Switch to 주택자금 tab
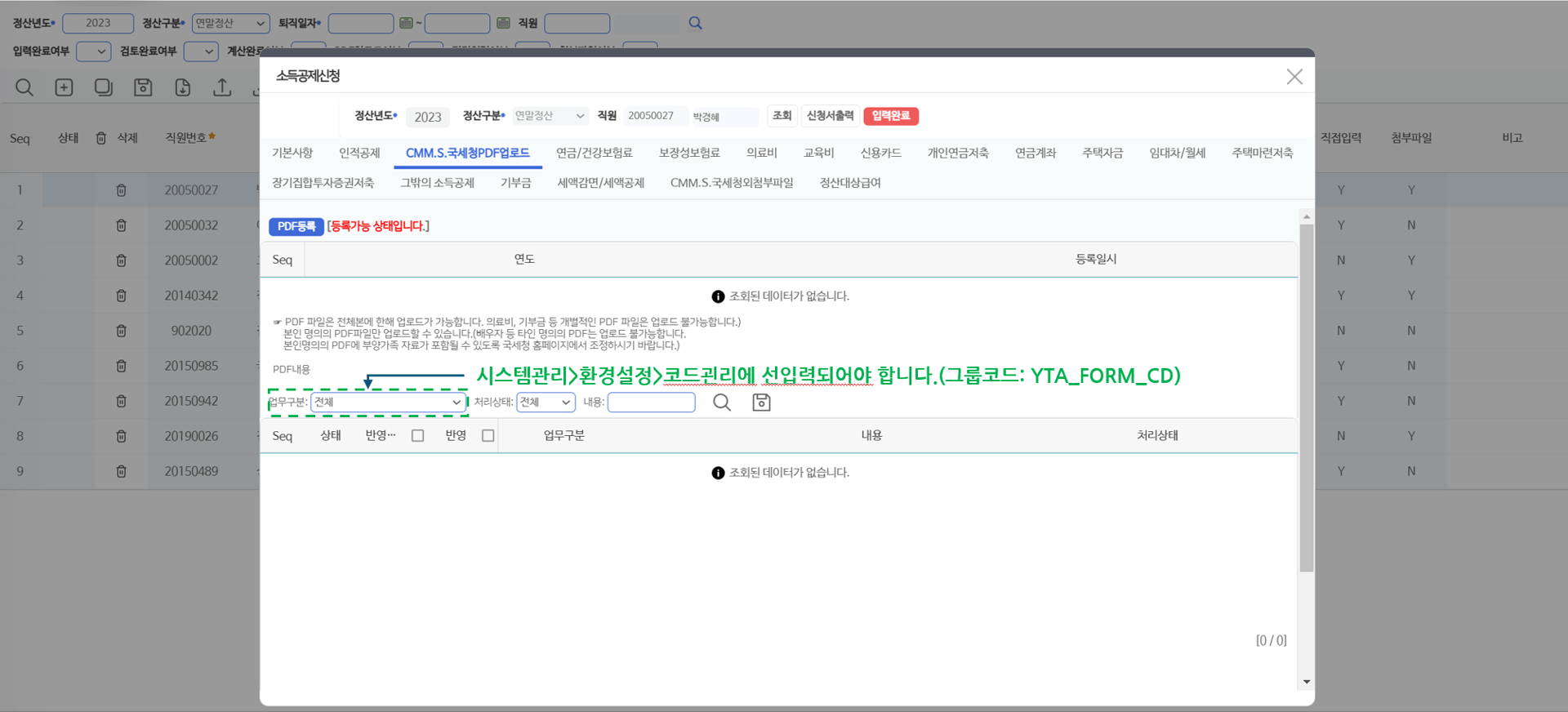The width and height of the screenshot is (1568, 712). point(1102,153)
